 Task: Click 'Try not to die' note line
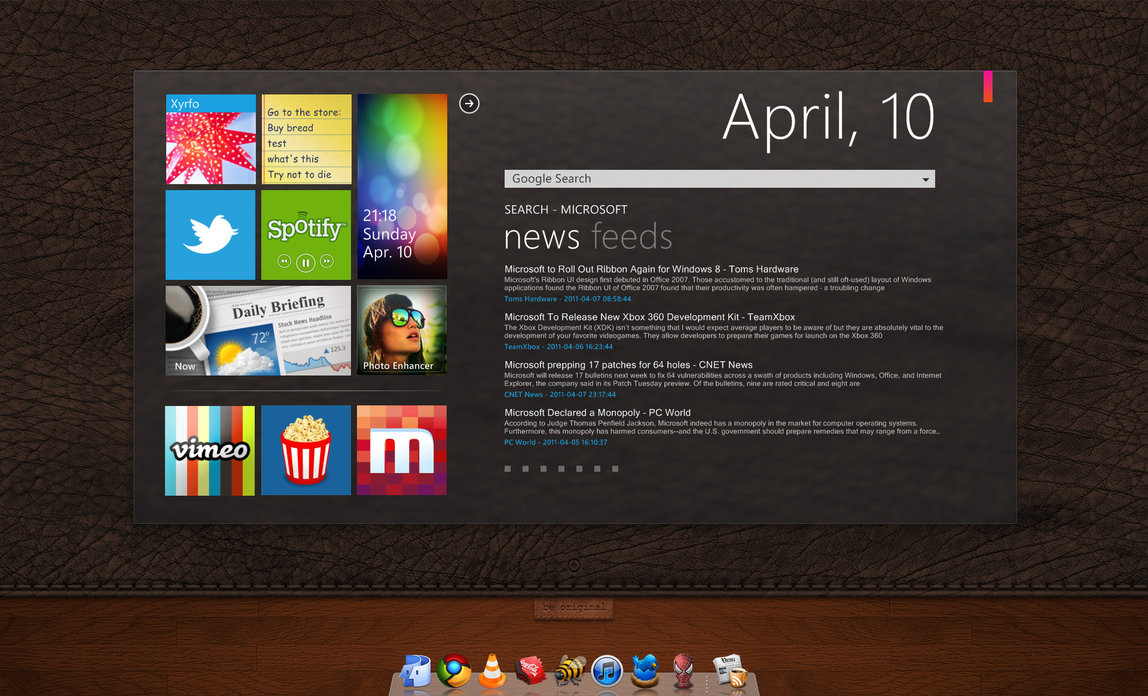click(299, 175)
